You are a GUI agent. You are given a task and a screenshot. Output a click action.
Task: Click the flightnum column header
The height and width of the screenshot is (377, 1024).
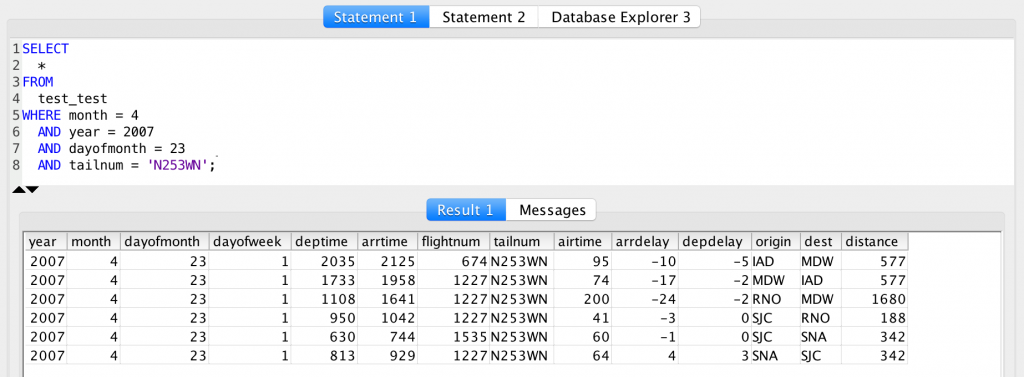click(454, 242)
